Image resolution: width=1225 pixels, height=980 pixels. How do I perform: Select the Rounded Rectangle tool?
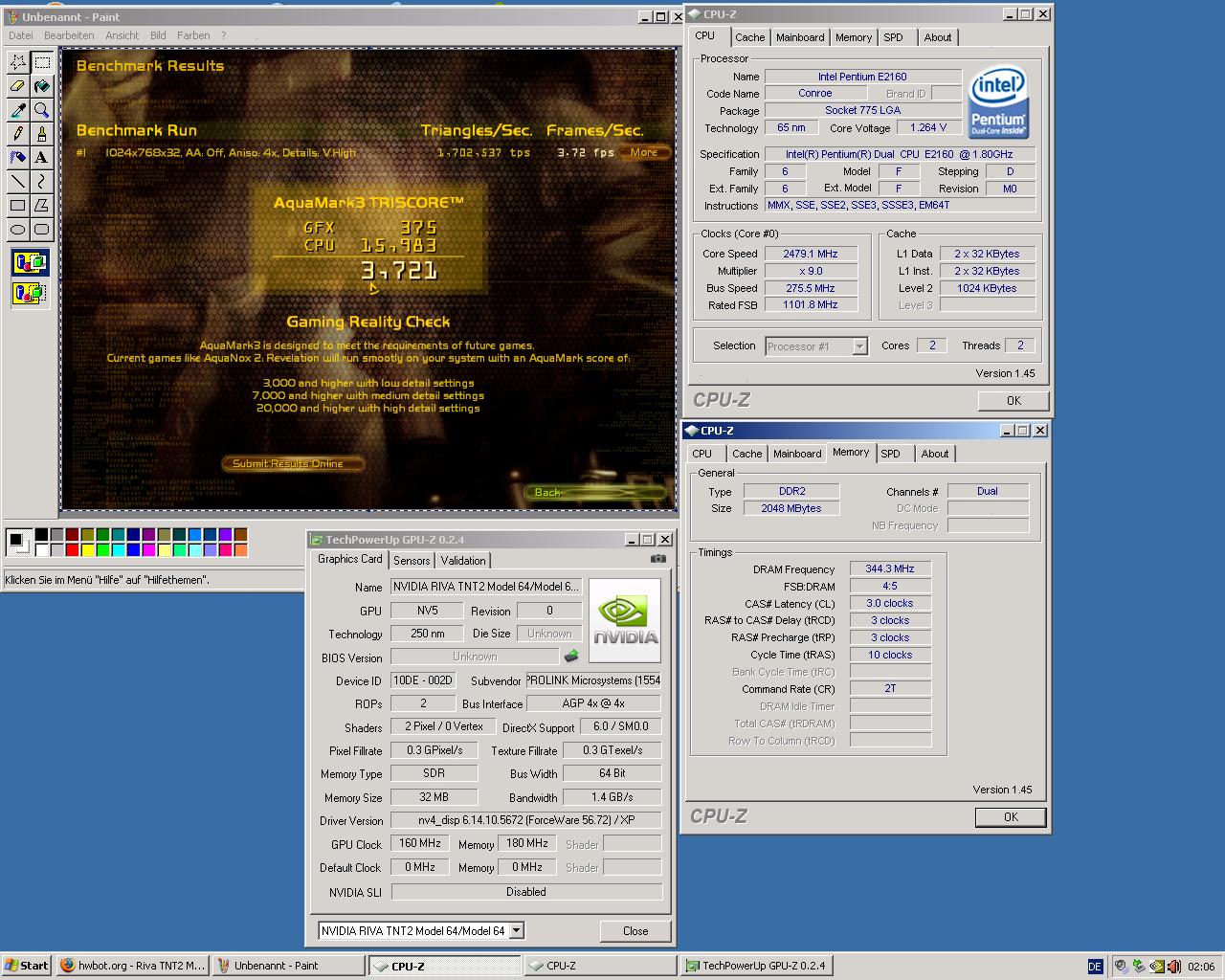tap(42, 229)
